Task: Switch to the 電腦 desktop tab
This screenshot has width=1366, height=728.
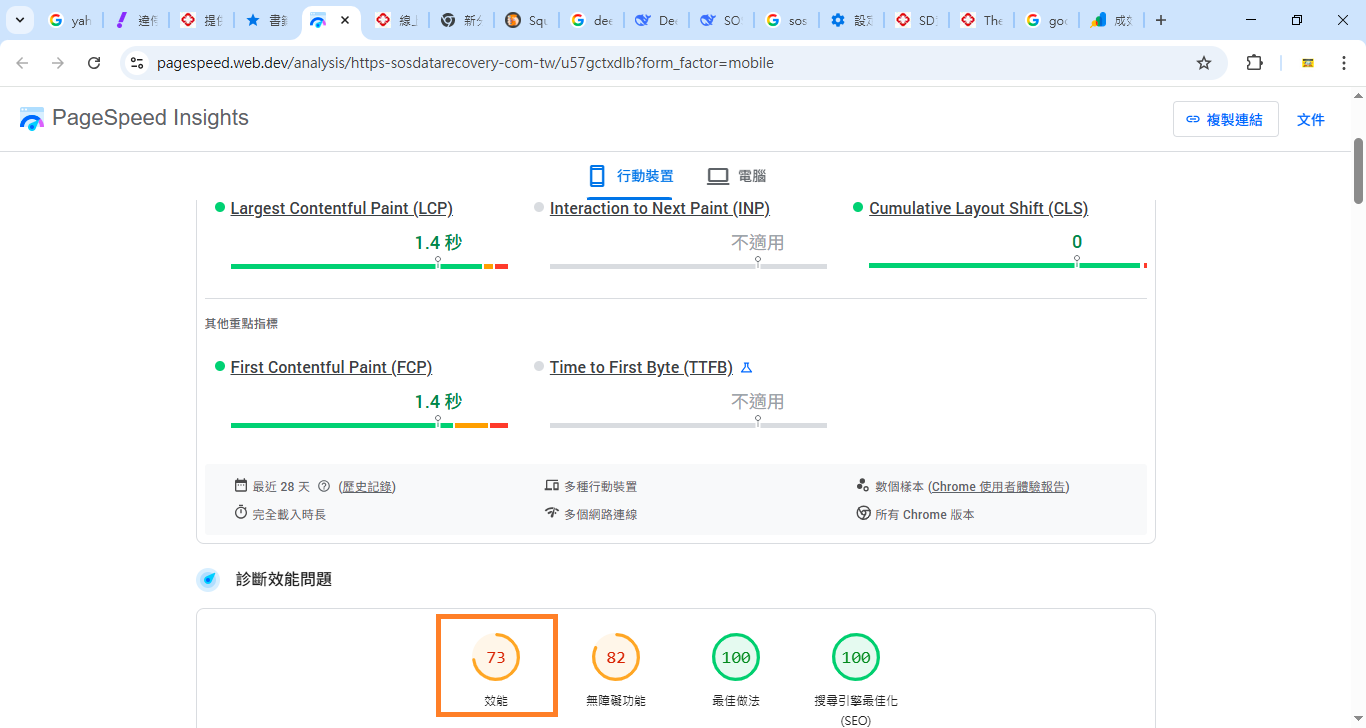Action: pyautogui.click(x=736, y=176)
